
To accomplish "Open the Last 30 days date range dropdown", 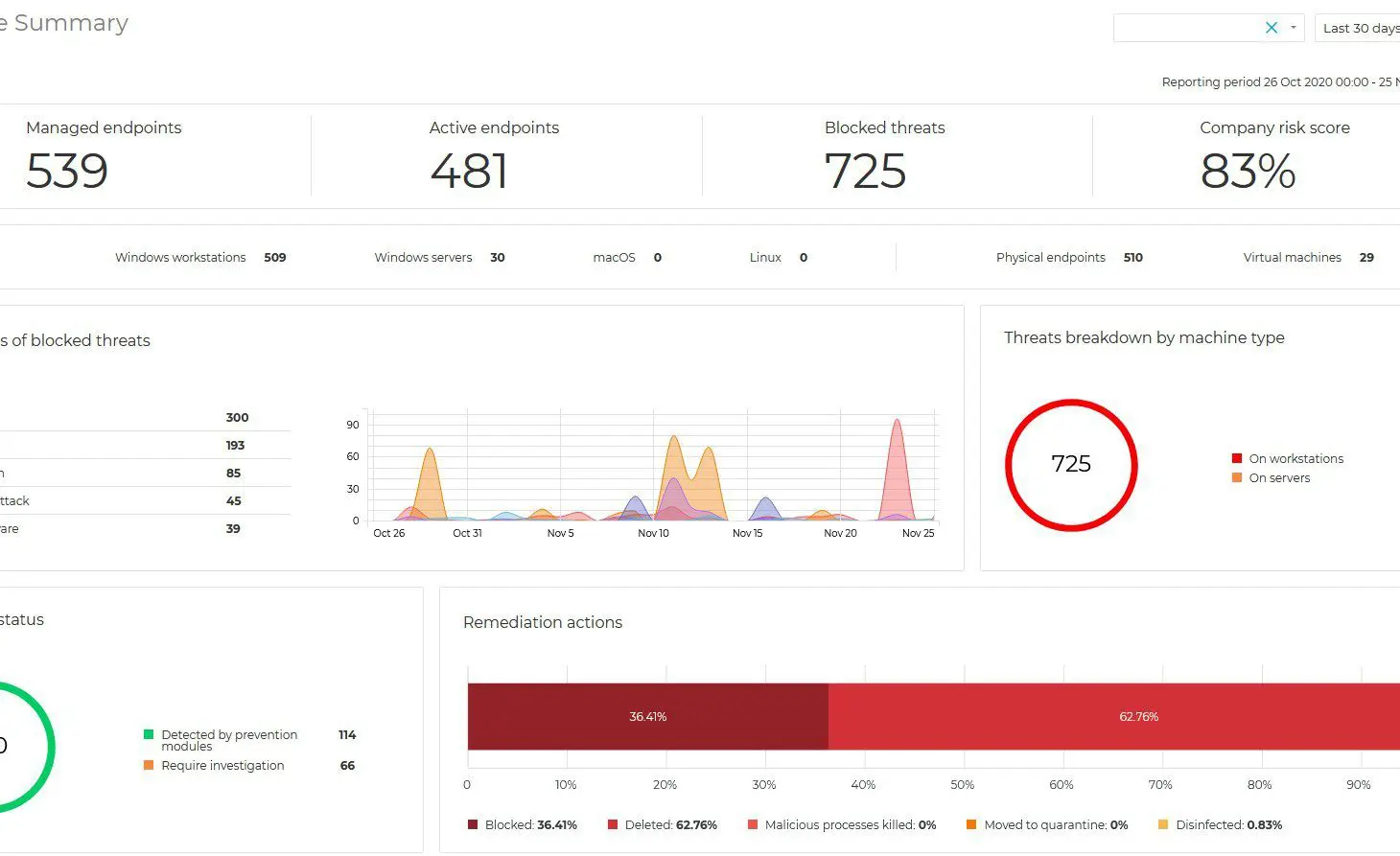I will (1358, 28).
